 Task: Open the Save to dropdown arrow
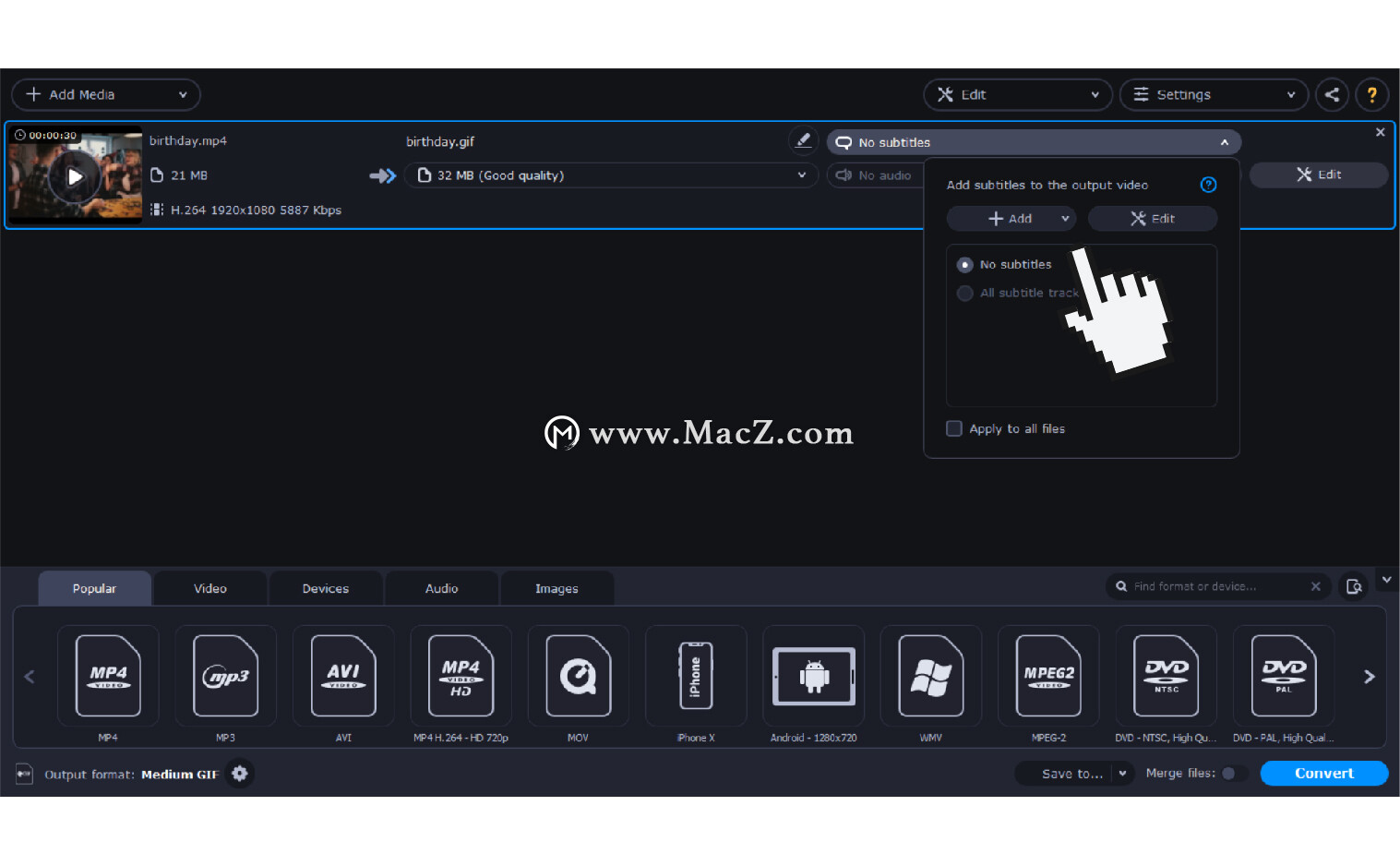pos(1122,774)
